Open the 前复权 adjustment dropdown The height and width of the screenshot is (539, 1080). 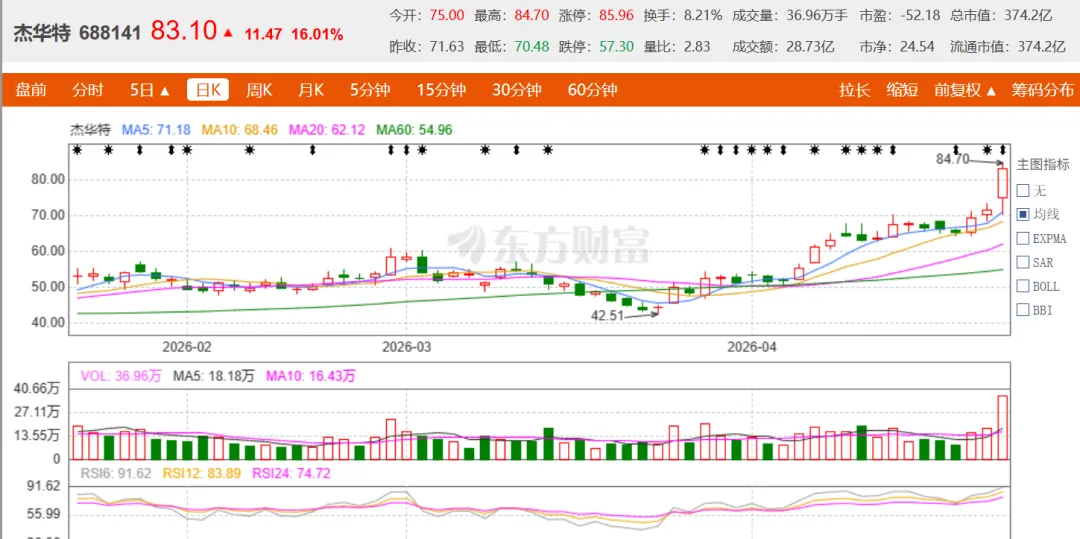965,90
